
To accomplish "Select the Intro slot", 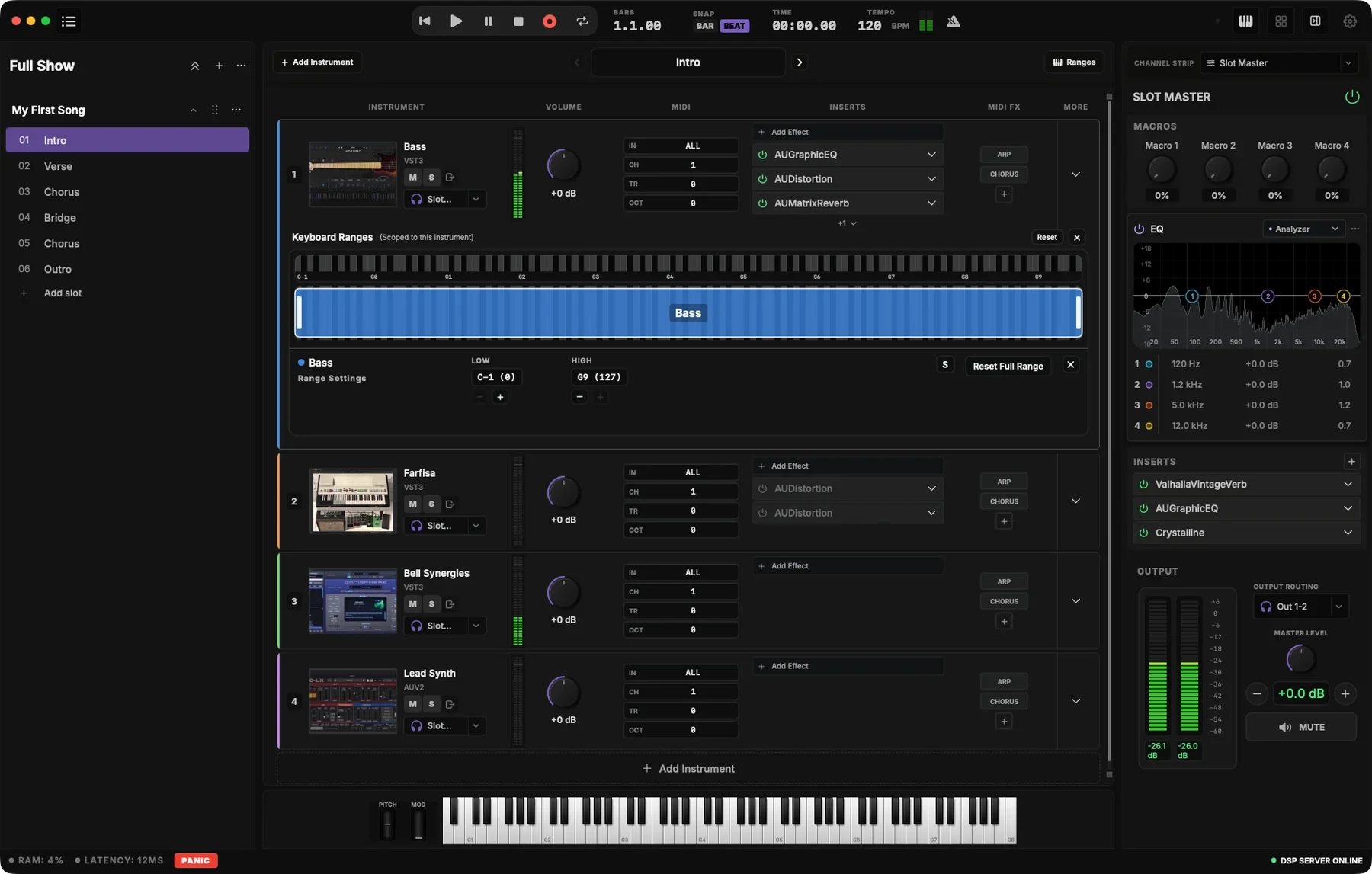I will (127, 140).
